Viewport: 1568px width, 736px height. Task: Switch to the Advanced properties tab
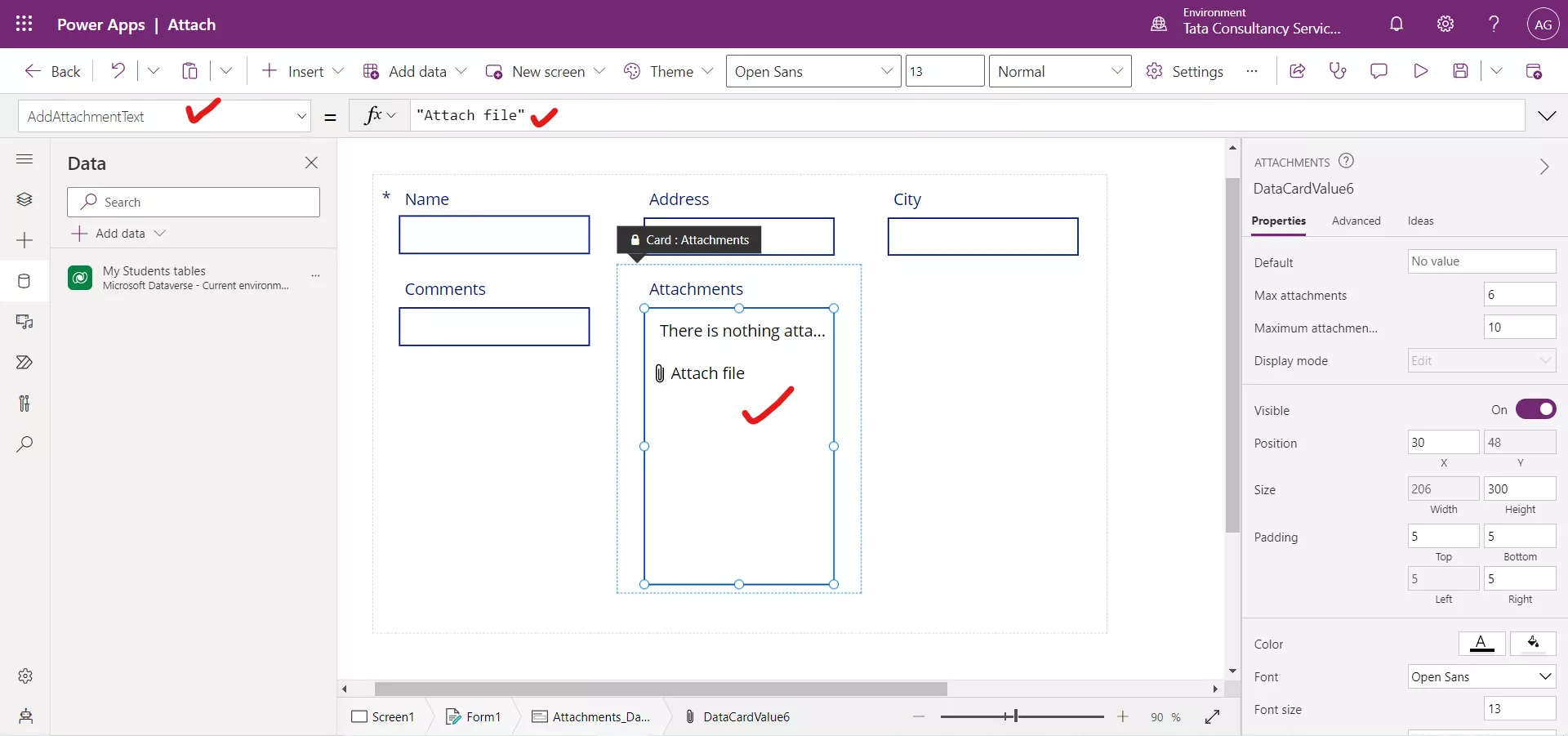pos(1356,221)
